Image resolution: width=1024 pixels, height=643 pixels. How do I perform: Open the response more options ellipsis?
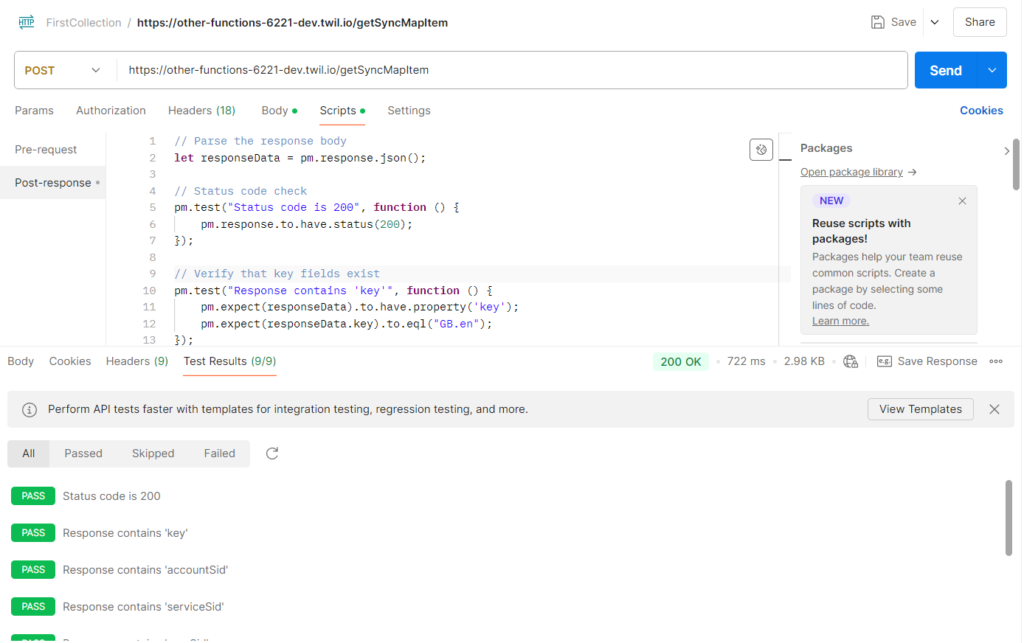[x=995, y=362]
